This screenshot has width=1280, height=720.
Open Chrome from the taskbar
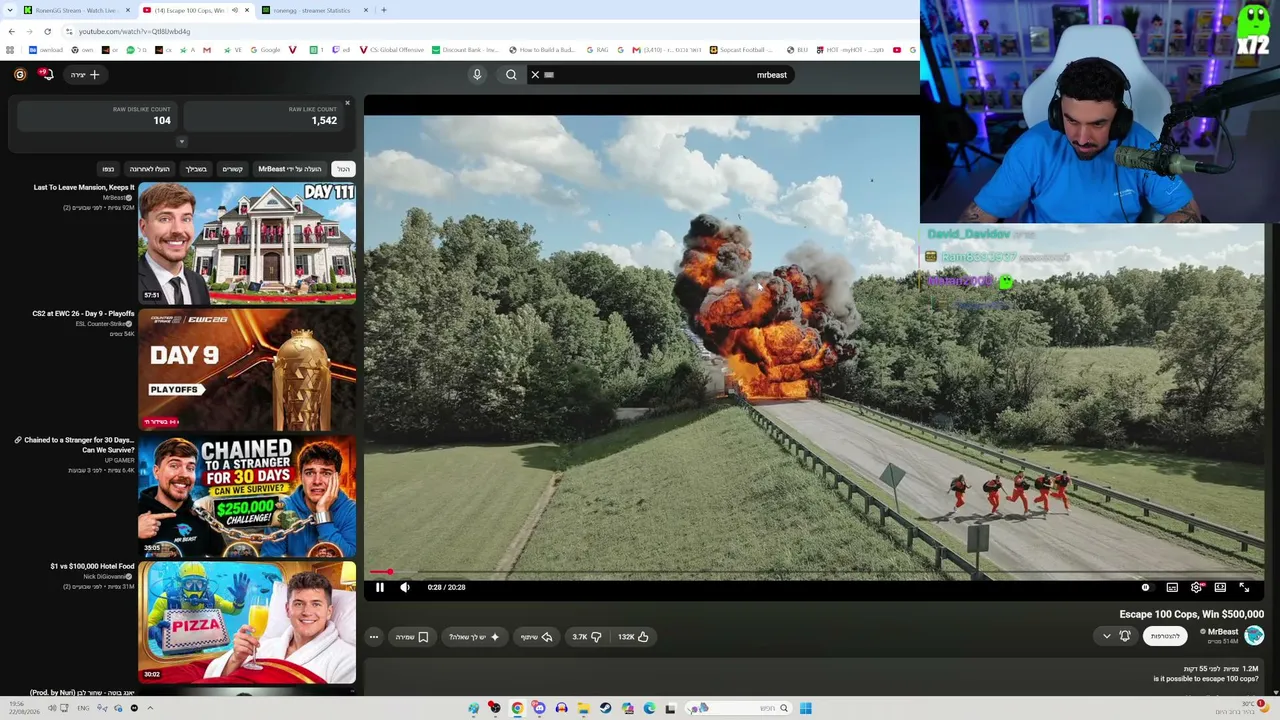pyautogui.click(x=517, y=708)
